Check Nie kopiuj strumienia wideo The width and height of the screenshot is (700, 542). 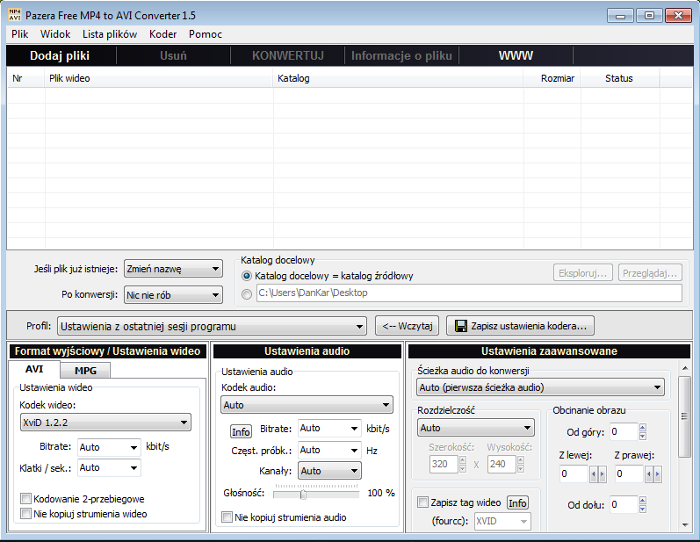pyautogui.click(x=26, y=513)
